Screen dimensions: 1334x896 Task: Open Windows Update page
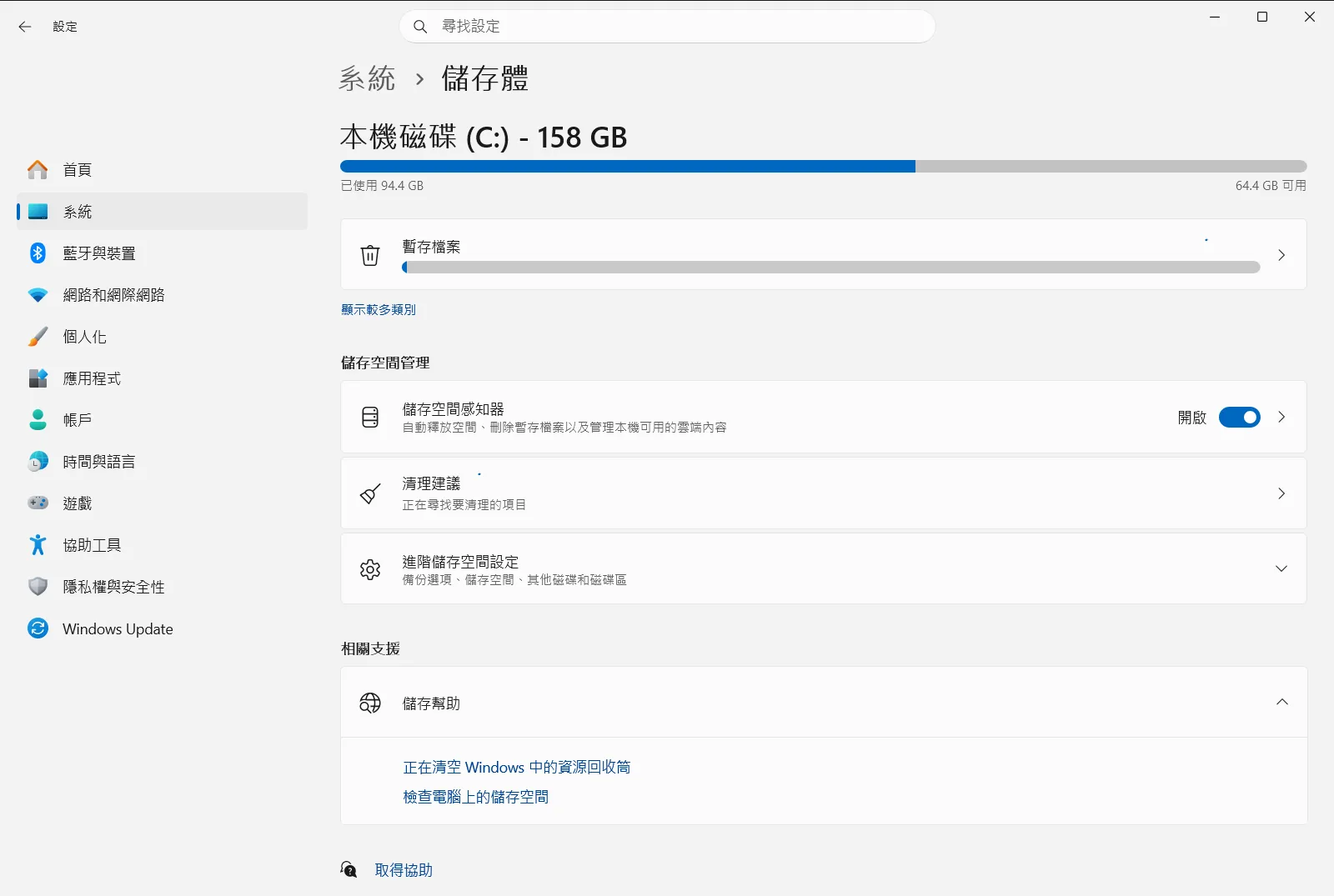[162, 628]
